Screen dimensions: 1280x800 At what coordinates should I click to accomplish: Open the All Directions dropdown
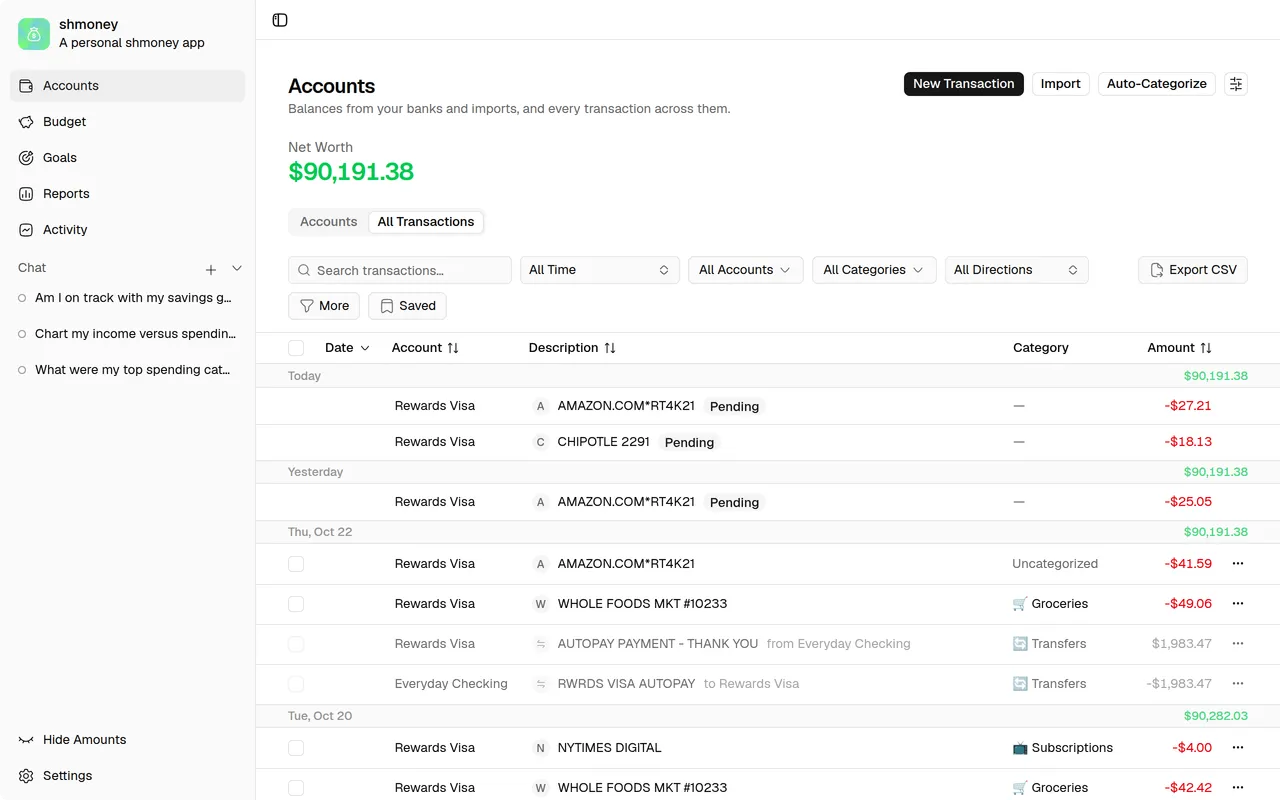1017,270
